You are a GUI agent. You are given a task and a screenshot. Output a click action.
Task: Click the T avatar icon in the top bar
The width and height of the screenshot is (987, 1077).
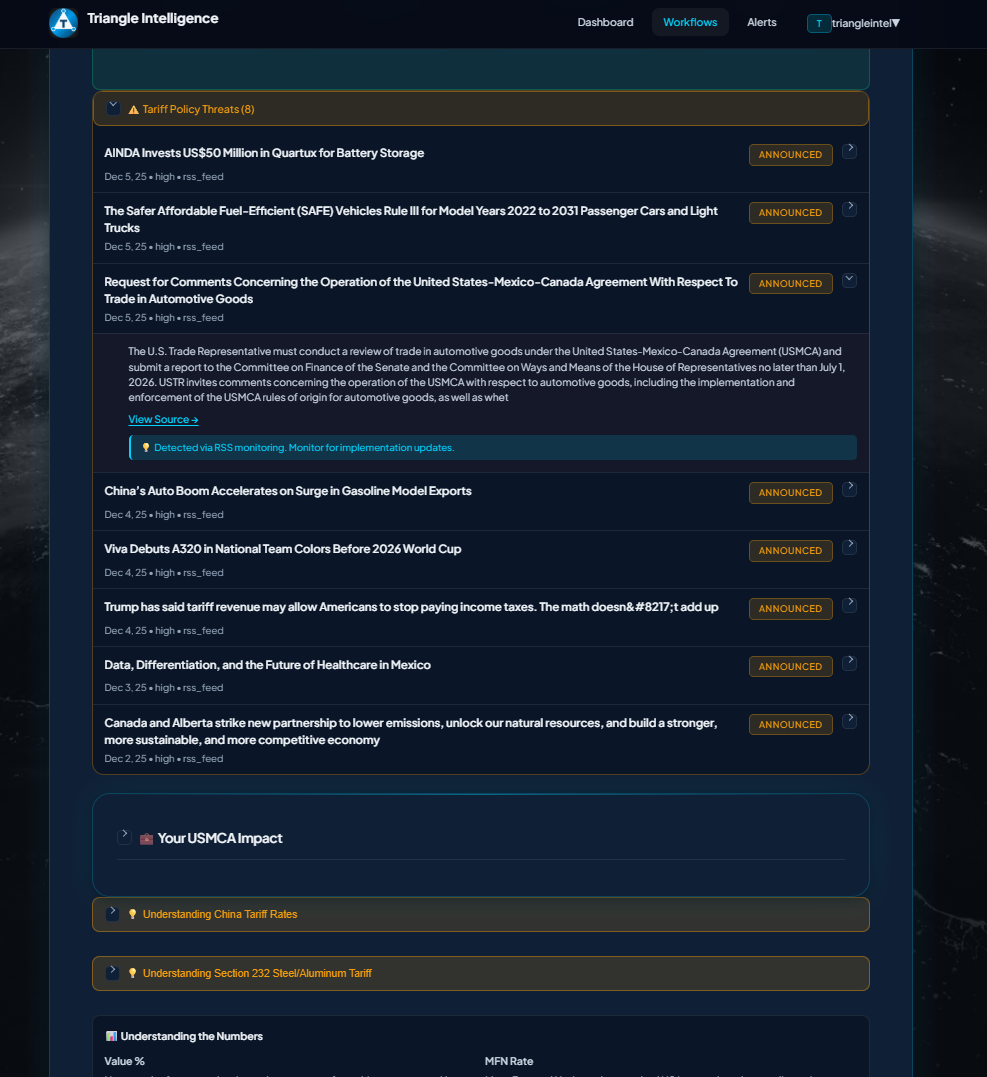(x=818, y=22)
